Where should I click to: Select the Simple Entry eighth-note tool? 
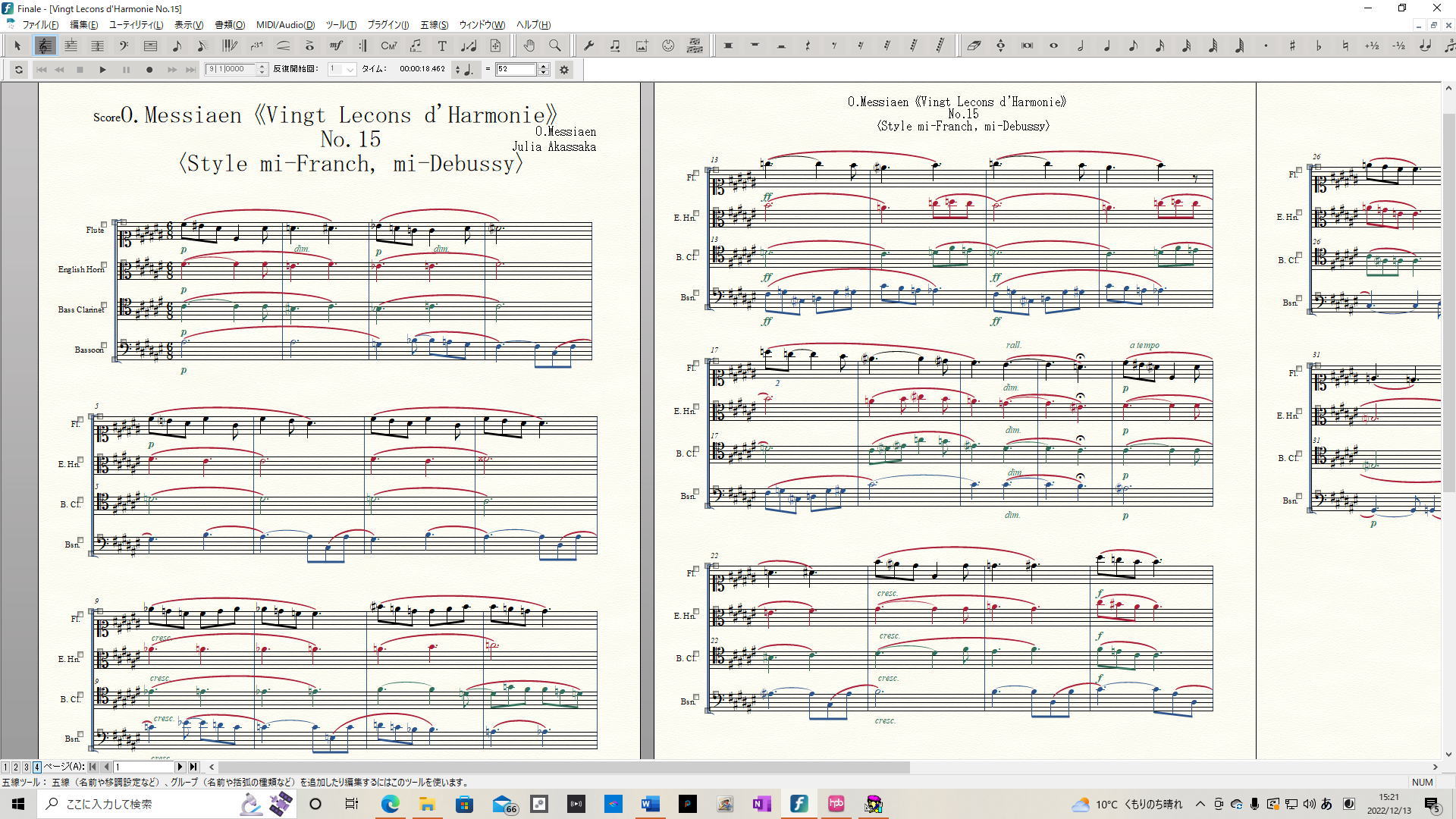tap(177, 45)
